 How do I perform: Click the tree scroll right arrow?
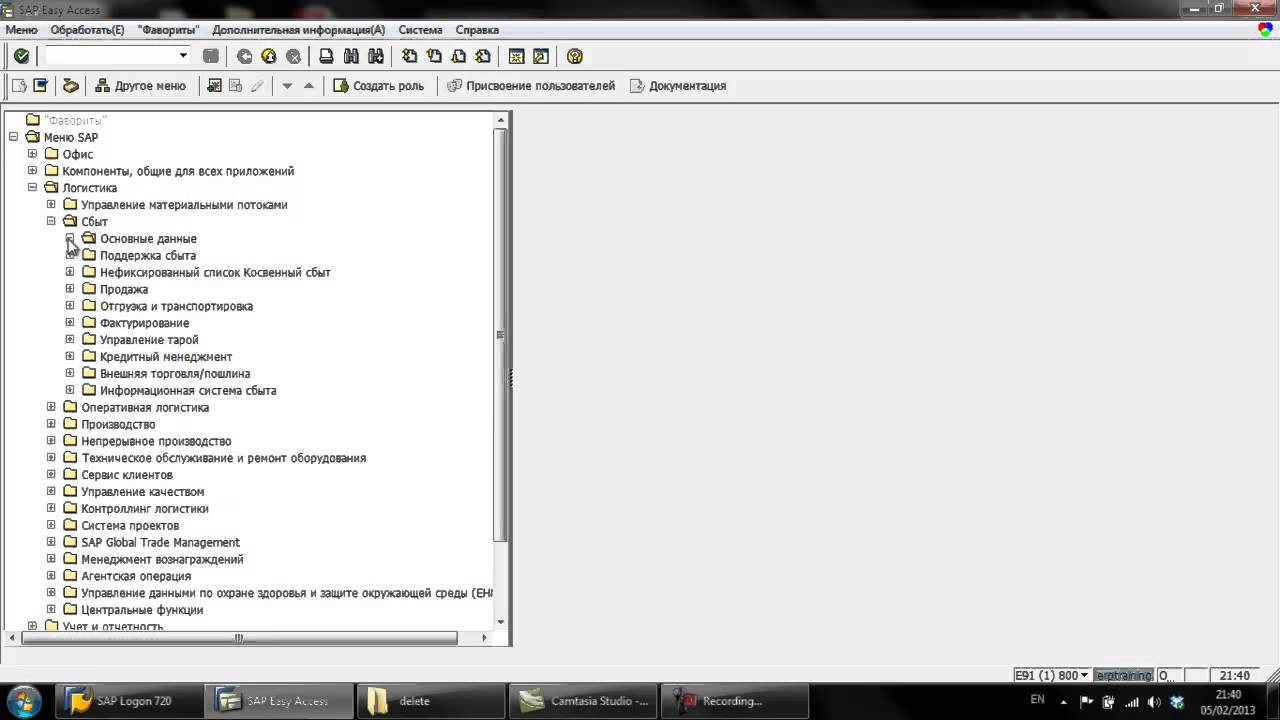pyautogui.click(x=484, y=637)
